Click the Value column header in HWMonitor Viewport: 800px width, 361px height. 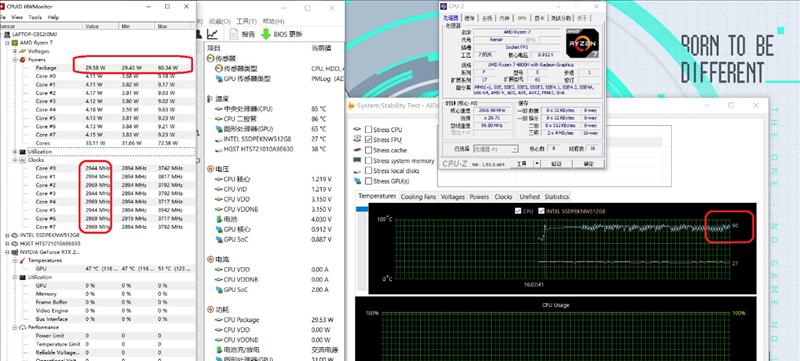(x=100, y=26)
